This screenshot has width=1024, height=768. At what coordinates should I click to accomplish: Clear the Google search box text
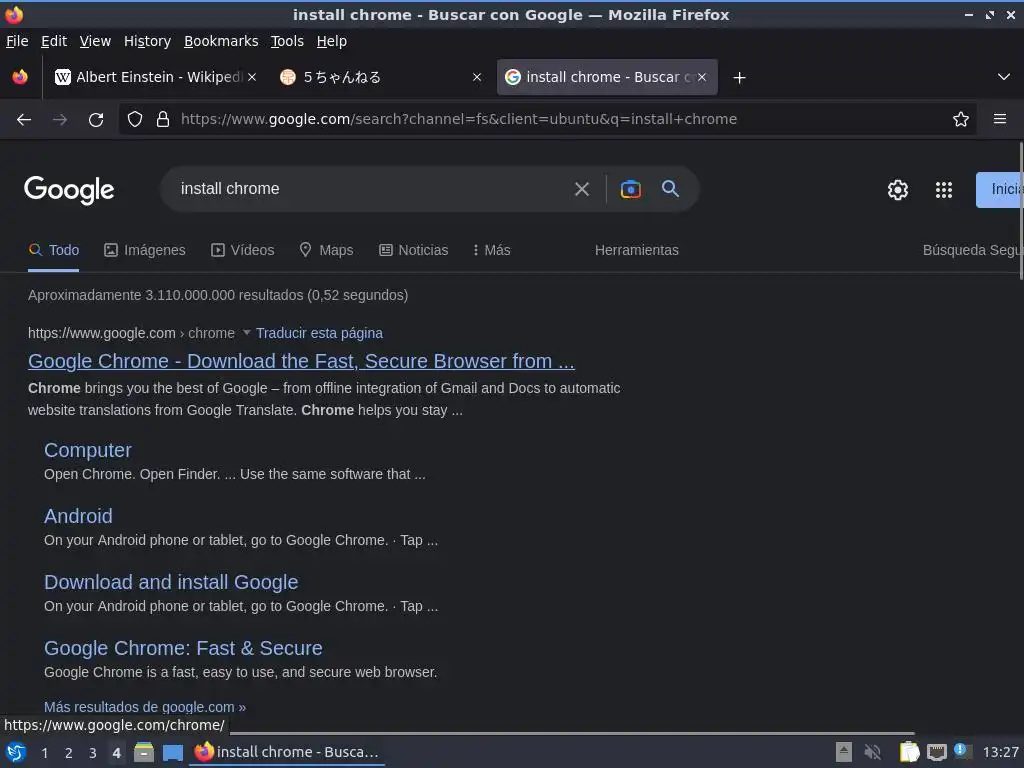[x=582, y=189]
